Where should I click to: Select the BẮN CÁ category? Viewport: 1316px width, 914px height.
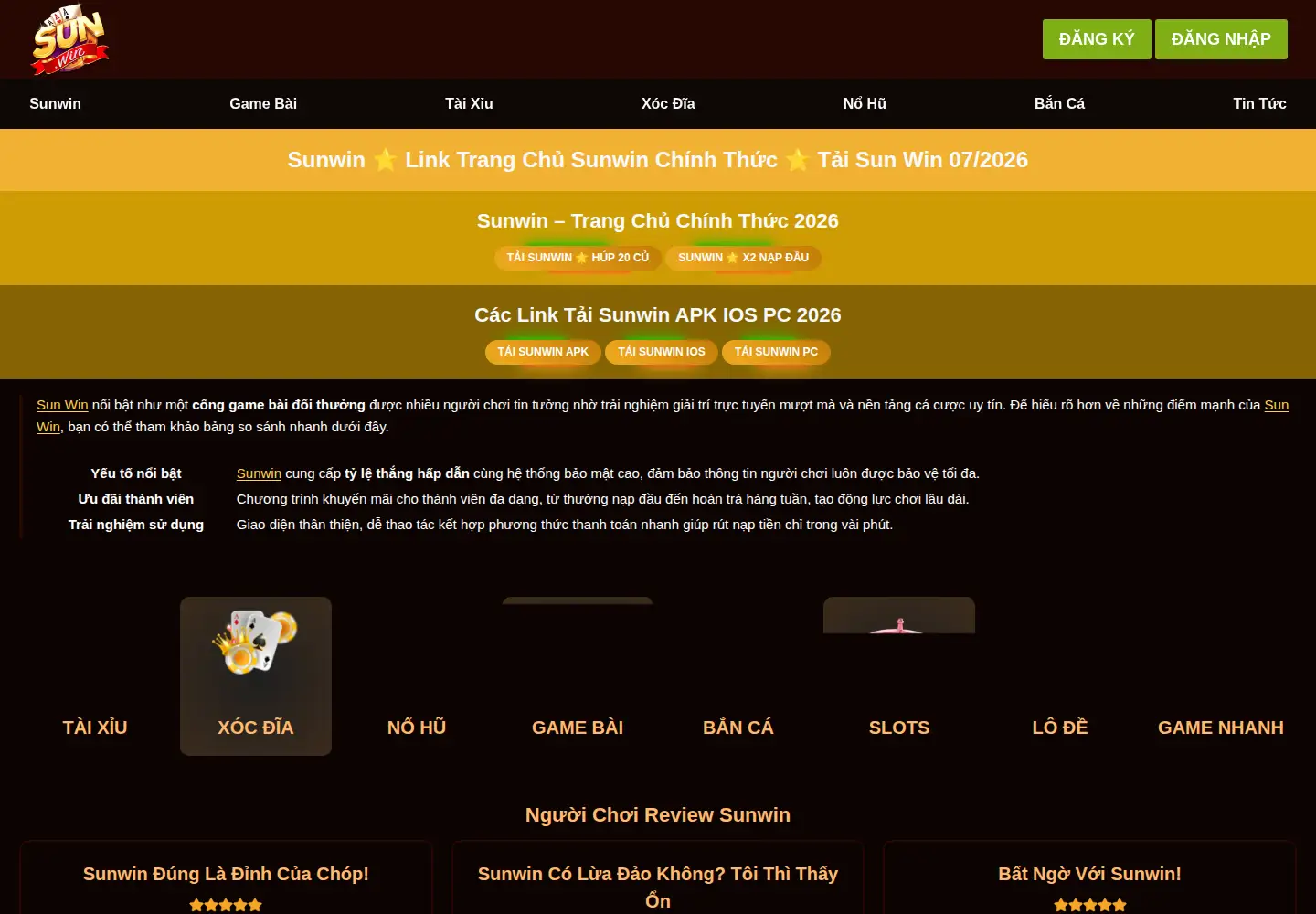pos(738,728)
